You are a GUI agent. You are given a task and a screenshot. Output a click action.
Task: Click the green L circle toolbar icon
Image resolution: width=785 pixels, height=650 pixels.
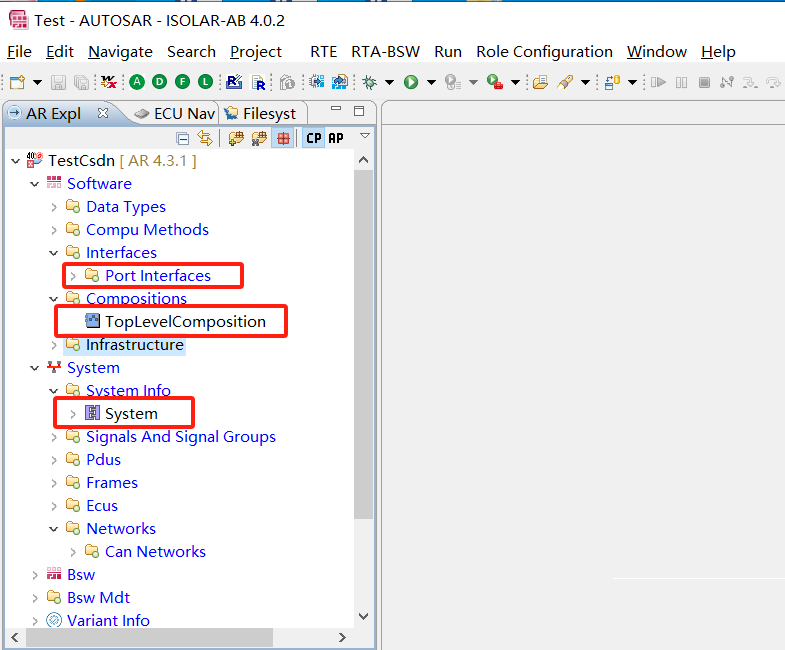[205, 82]
